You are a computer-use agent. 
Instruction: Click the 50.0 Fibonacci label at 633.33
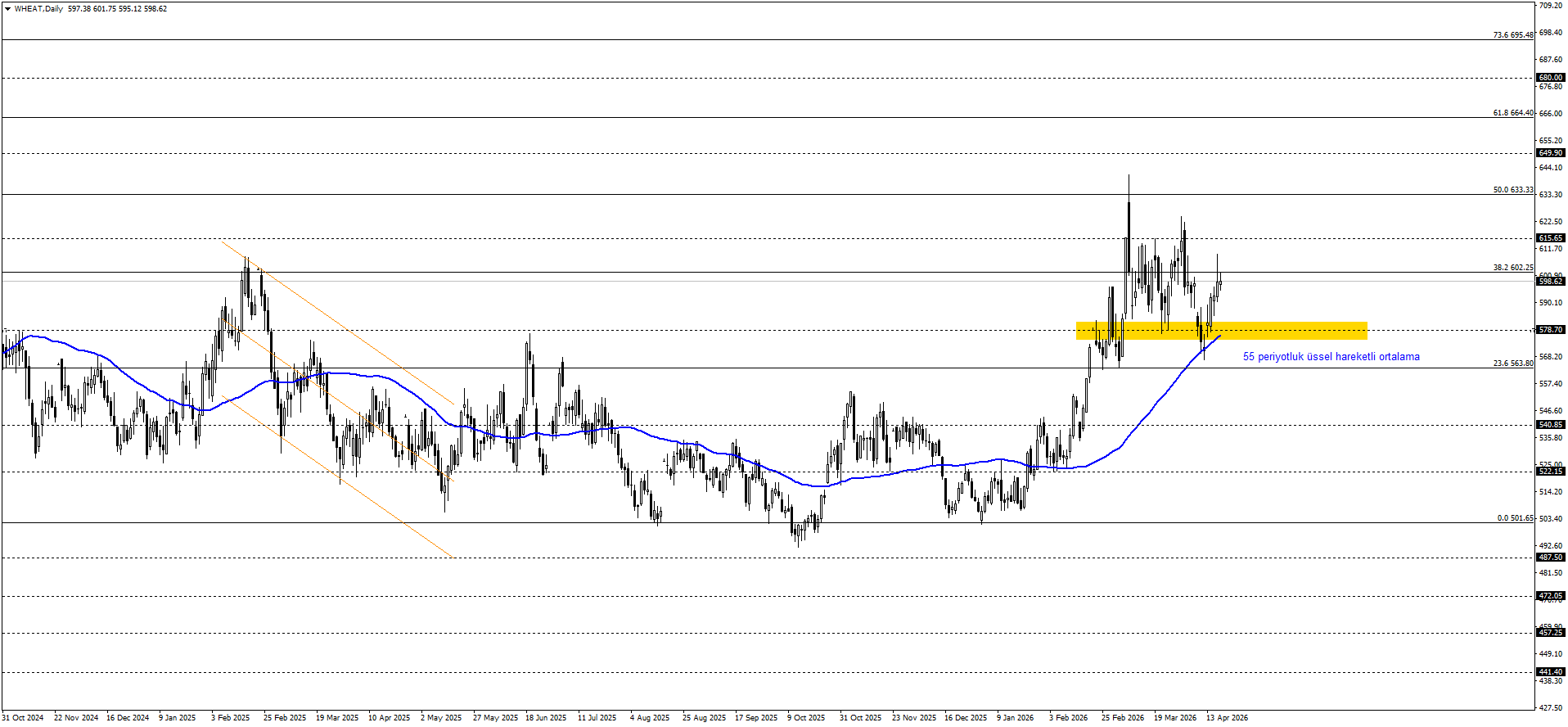1512,190
